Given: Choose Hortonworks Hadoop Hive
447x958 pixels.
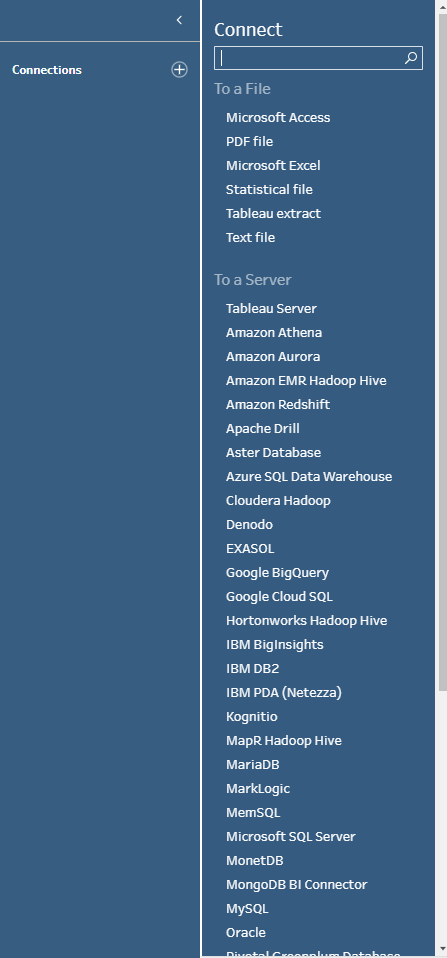Looking at the screenshot, I should [307, 620].
